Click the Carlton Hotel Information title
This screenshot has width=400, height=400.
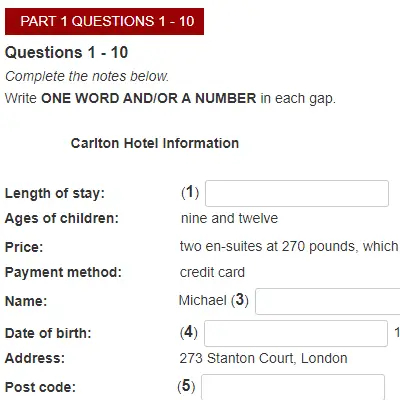coord(155,143)
